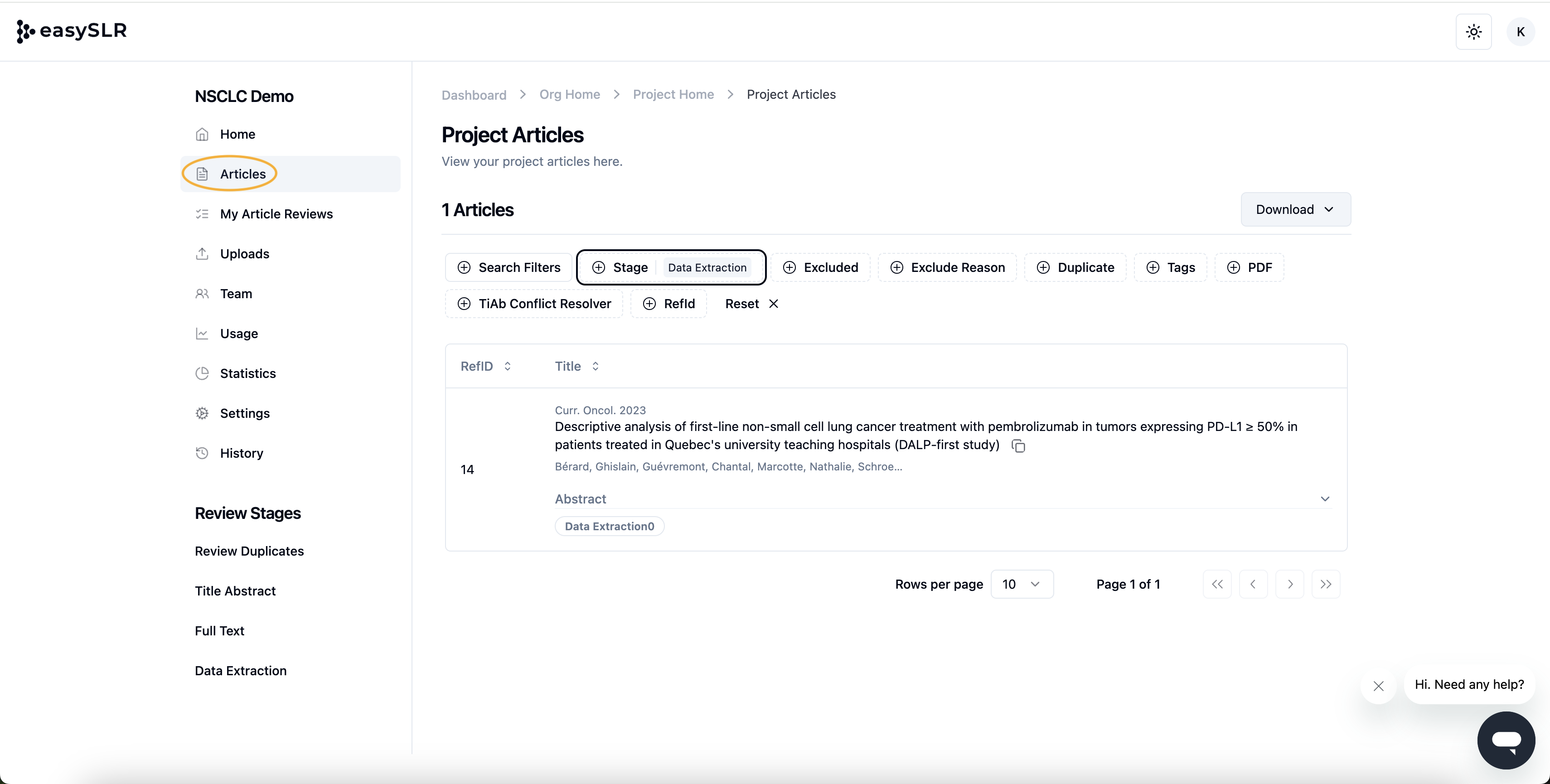The image size is (1550, 784).
Task: Click the Settings gear icon
Action: click(202, 413)
